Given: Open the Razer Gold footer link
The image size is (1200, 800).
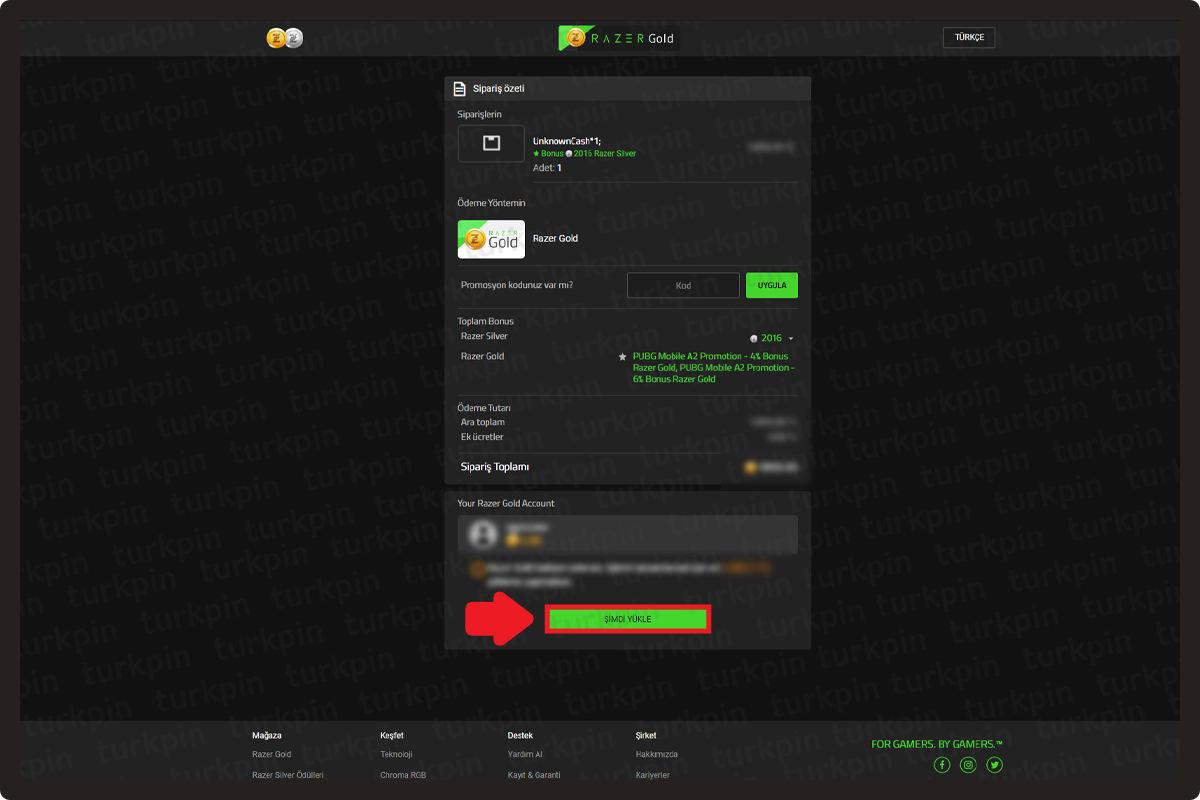Looking at the screenshot, I should click(x=272, y=755).
